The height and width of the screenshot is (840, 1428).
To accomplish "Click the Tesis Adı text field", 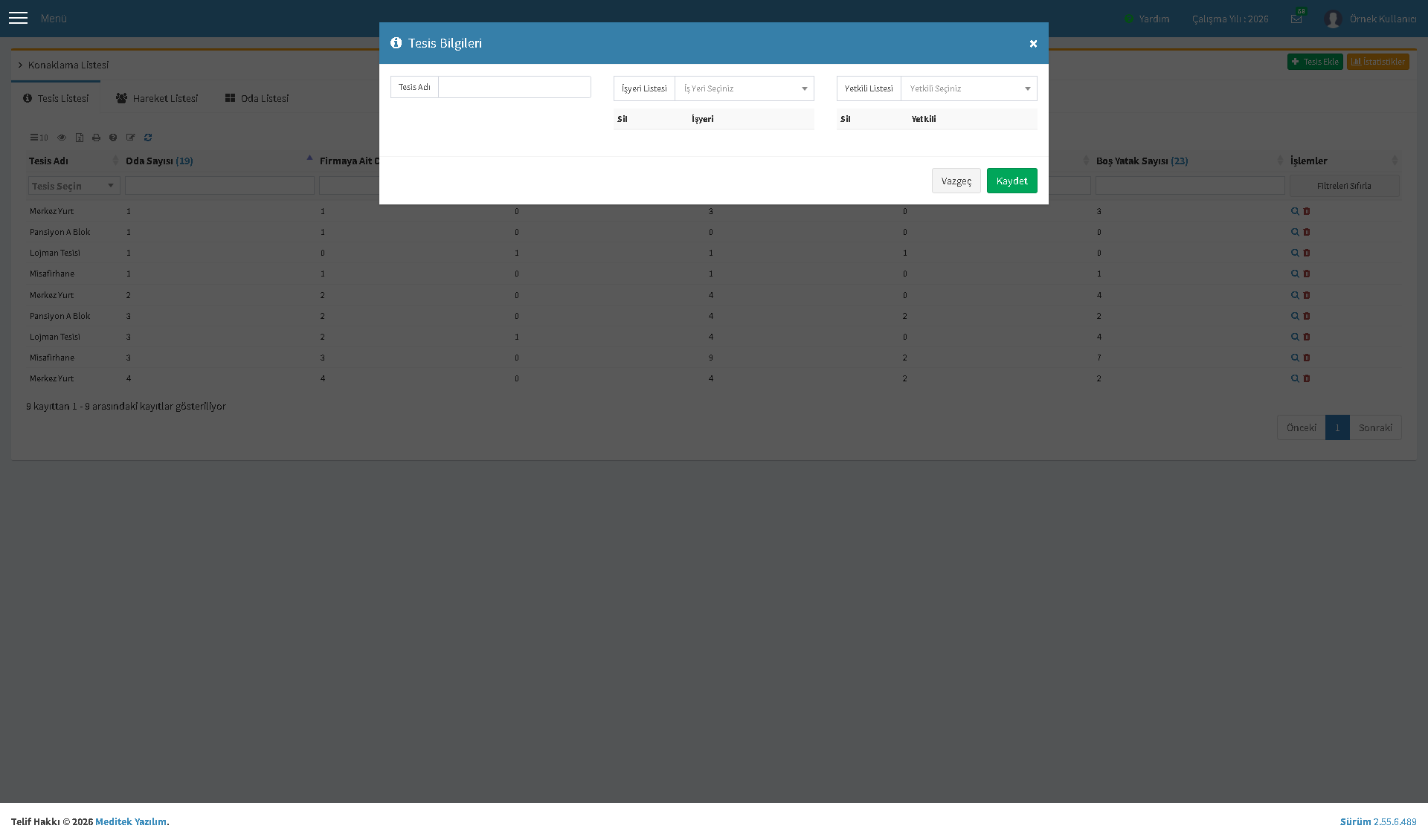I will (515, 87).
